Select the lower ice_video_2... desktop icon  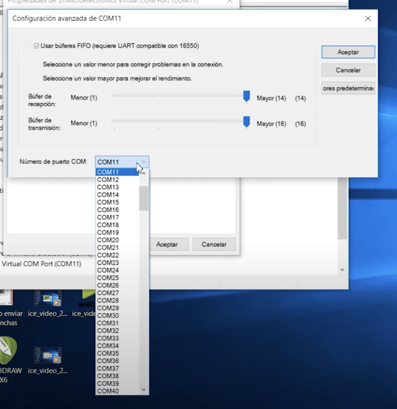48,360
